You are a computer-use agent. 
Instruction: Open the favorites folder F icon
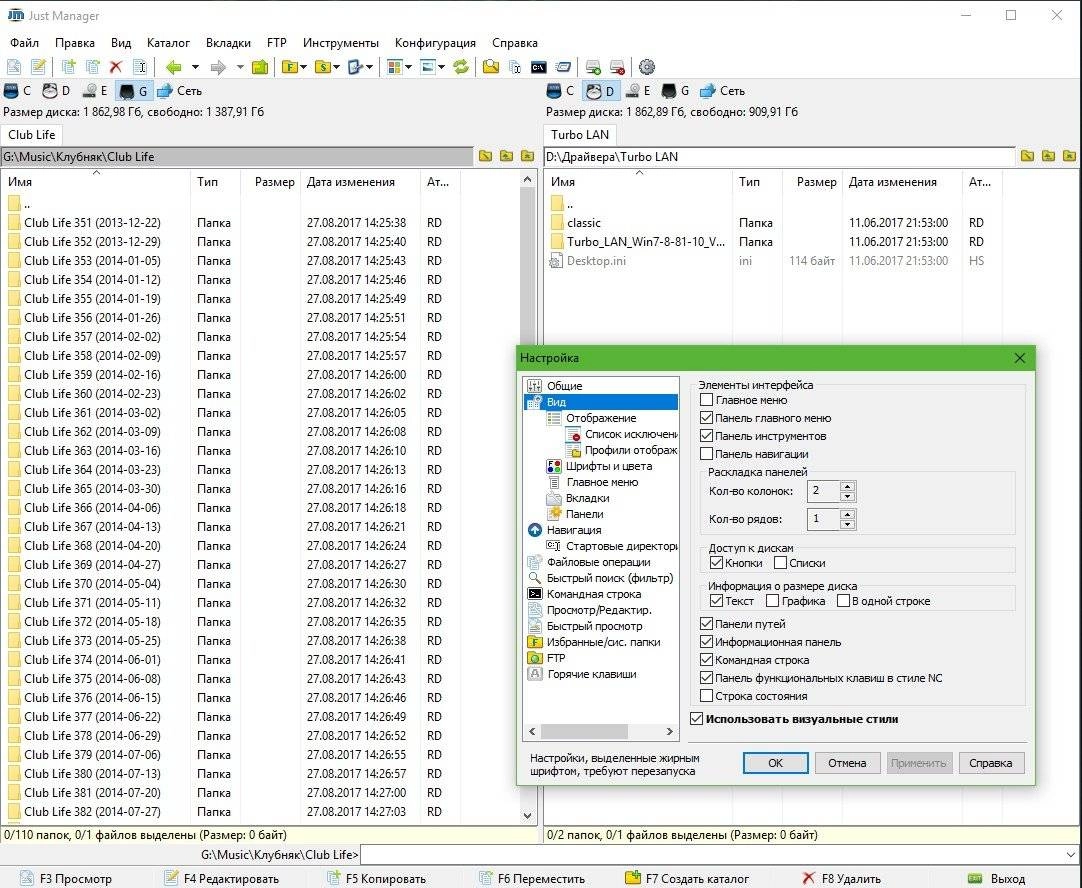click(291, 67)
